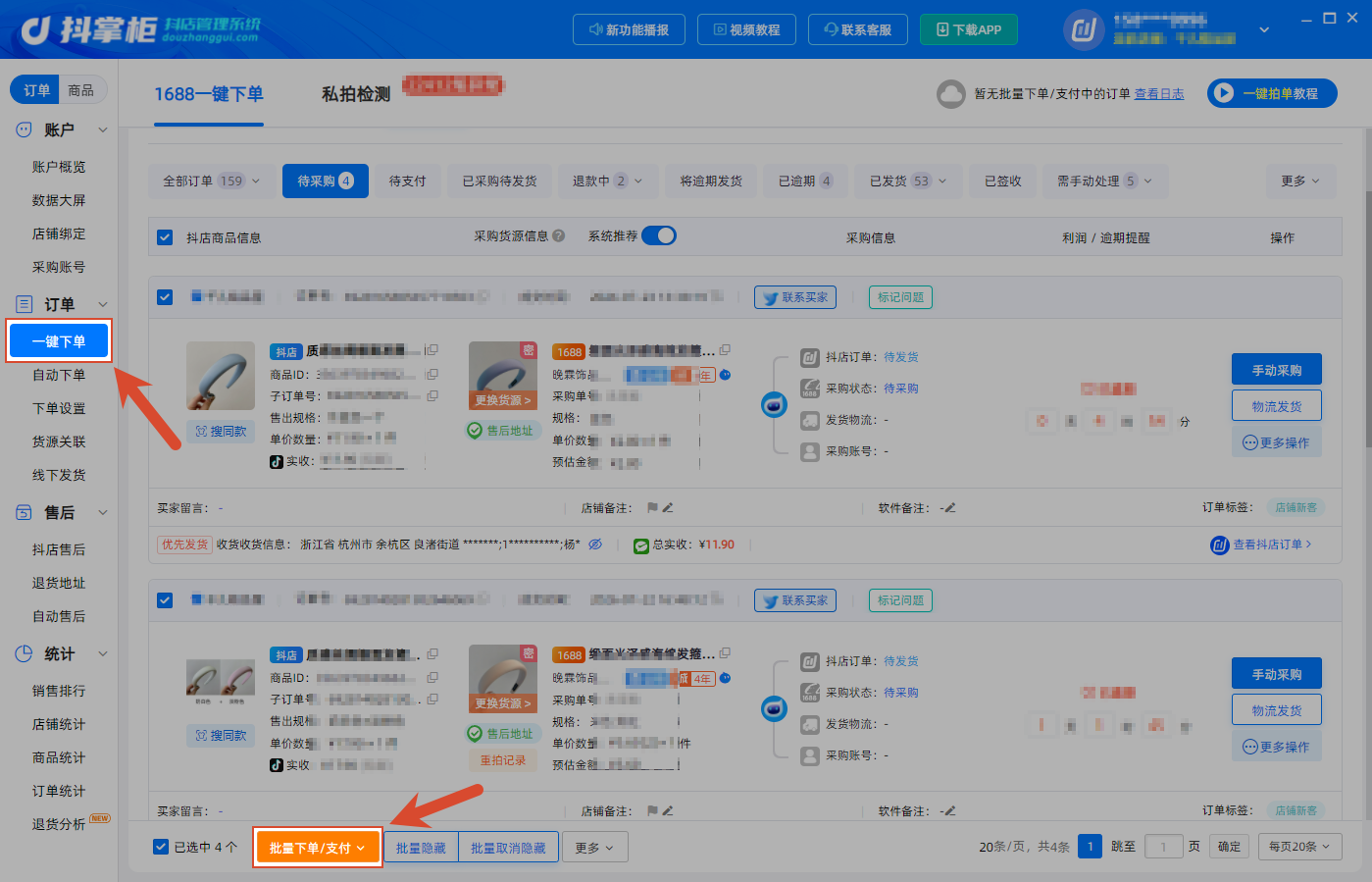The width and height of the screenshot is (1372, 882).
Task: Copy the 商品ID of the second order
Action: tap(432, 677)
